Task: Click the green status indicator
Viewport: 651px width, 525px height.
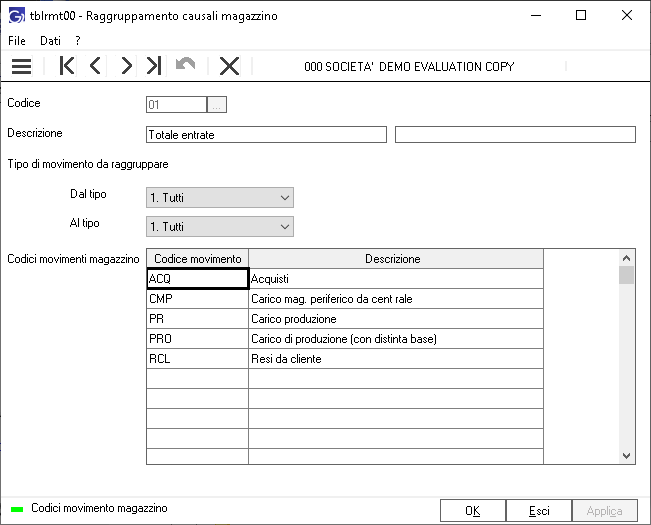Action: (x=17, y=509)
